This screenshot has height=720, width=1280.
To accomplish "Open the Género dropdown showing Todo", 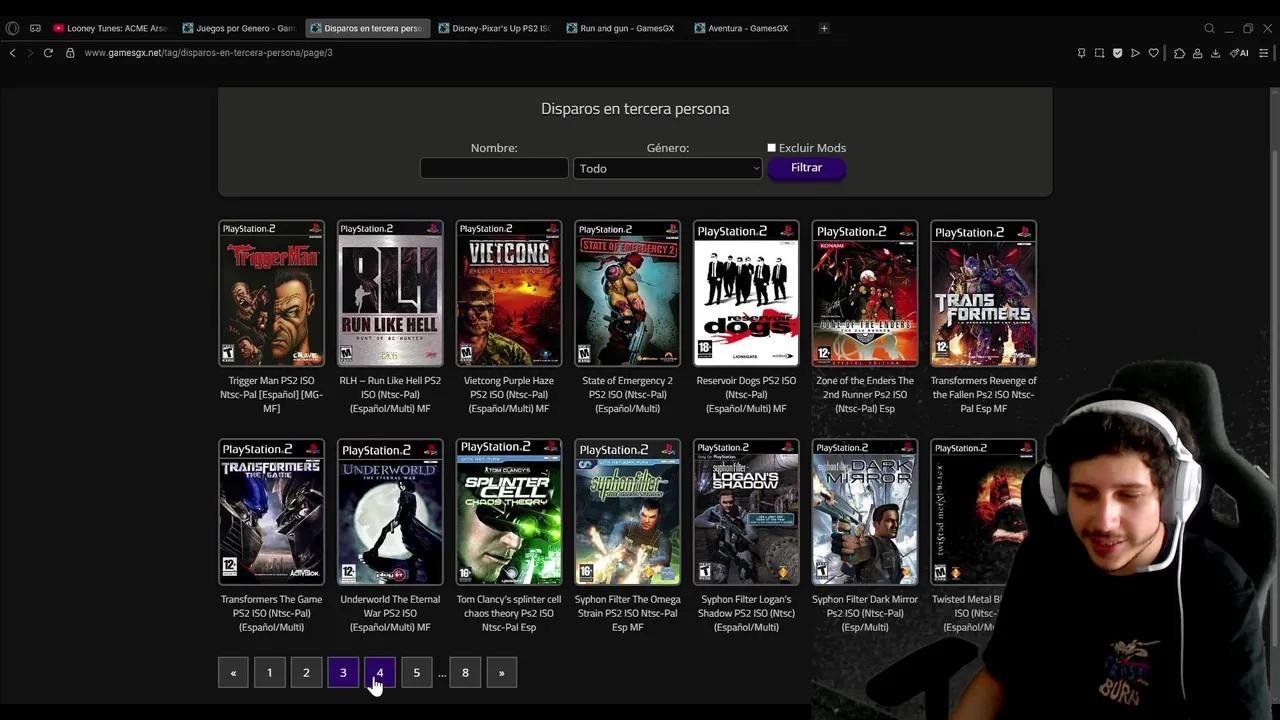I will click(668, 168).
